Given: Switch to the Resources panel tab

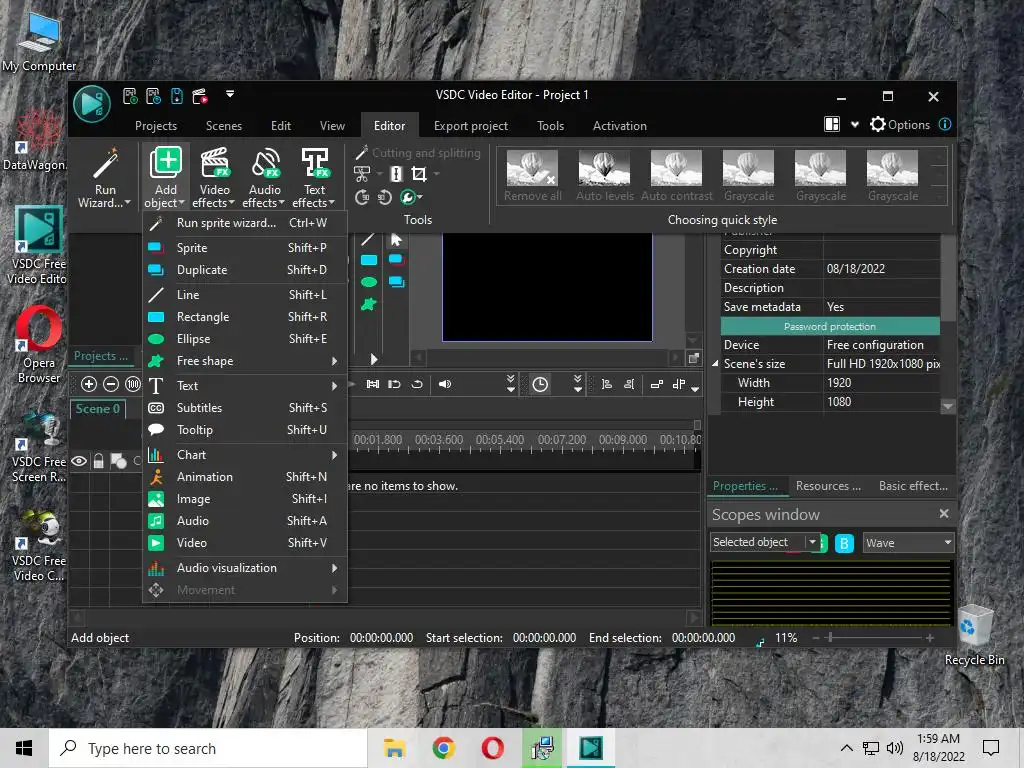Looking at the screenshot, I should (x=828, y=486).
